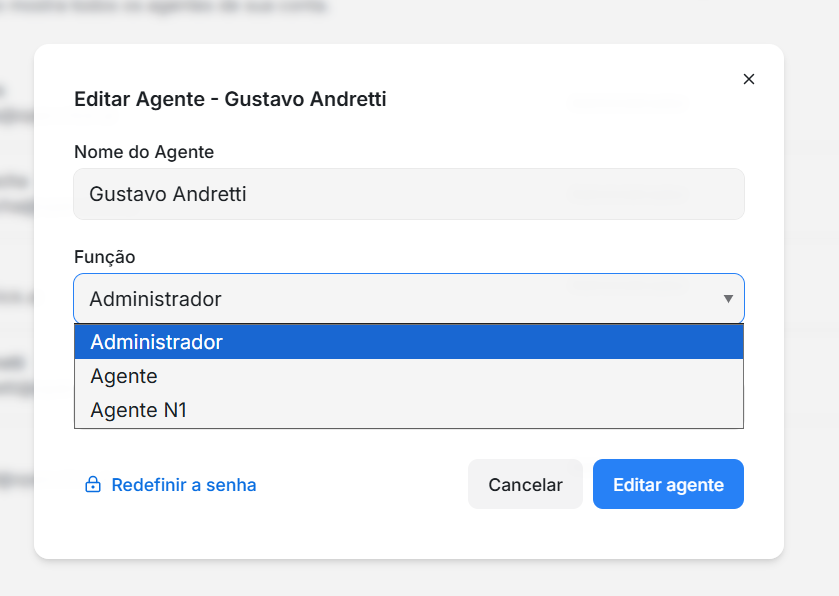
Task: Confirm with the Editar agente button
Action: coord(668,485)
